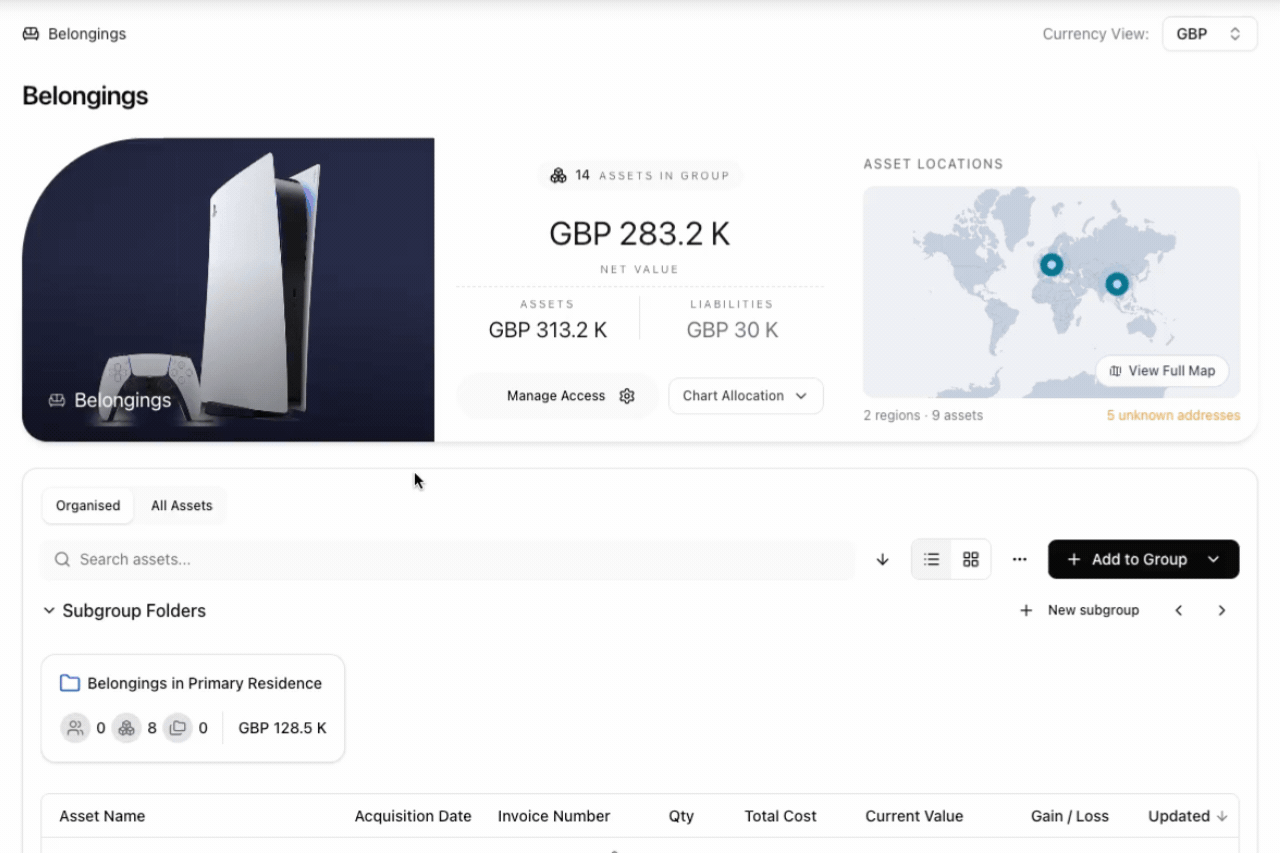Click the cubes assets icon on subgroup card
This screenshot has width=1280, height=853.
pyautogui.click(x=126, y=728)
